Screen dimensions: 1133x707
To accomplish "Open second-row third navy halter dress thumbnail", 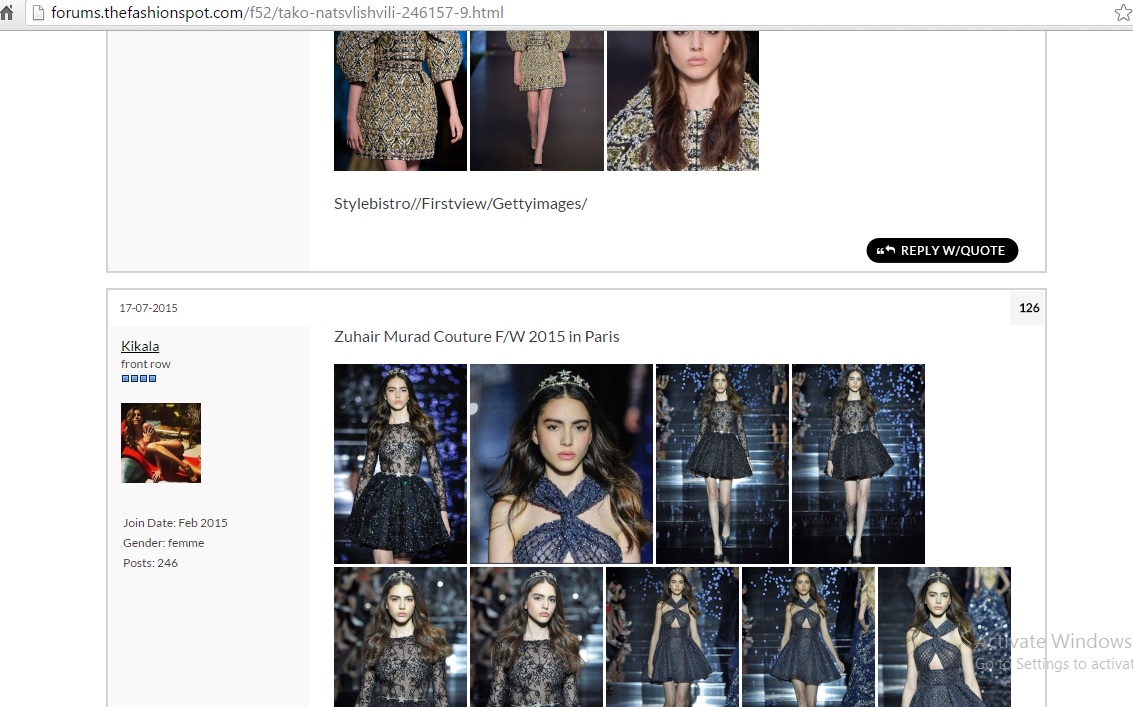I will pyautogui.click(x=673, y=637).
